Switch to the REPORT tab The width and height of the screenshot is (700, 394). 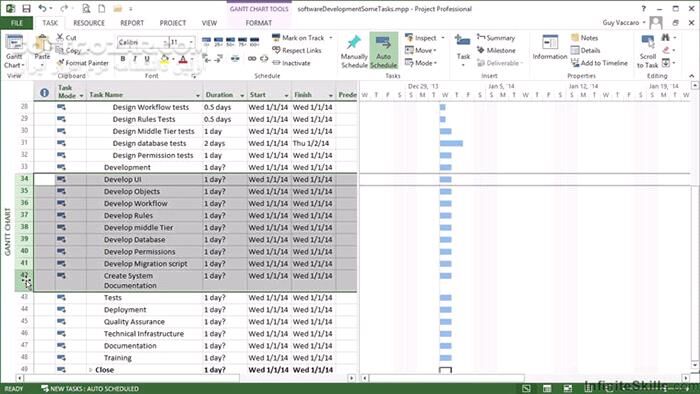[132, 23]
